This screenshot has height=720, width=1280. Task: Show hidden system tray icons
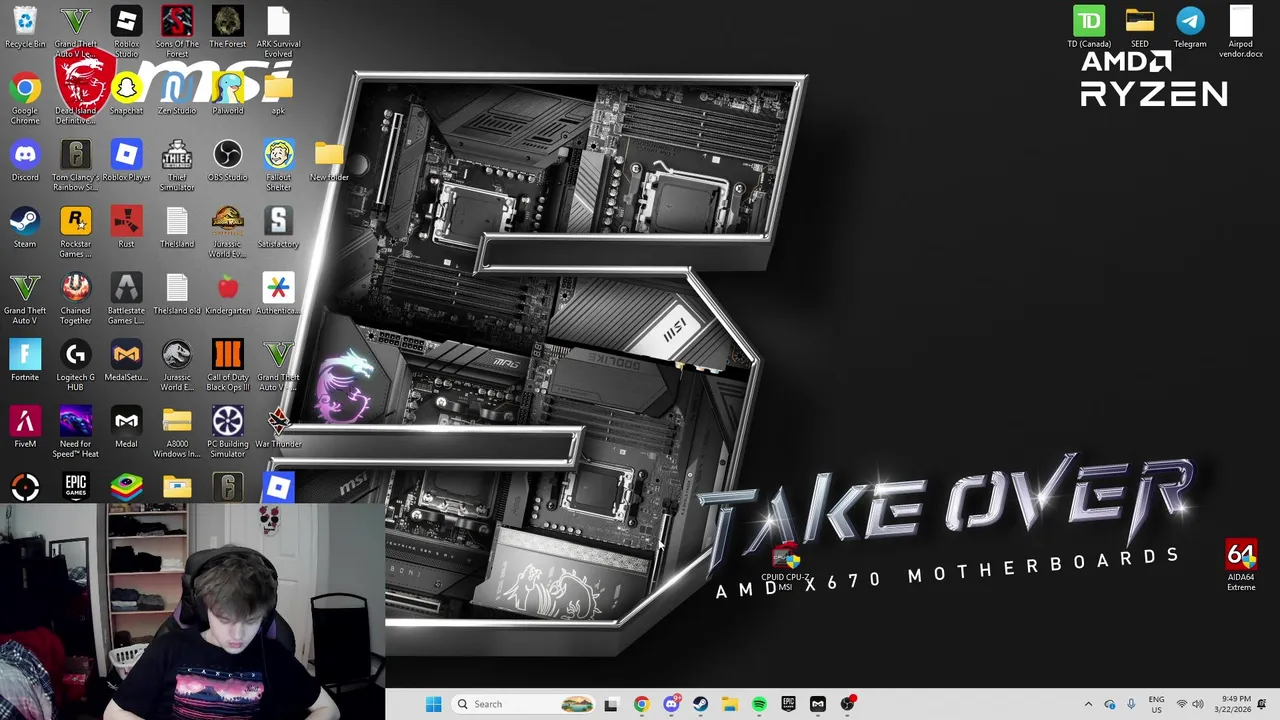(1088, 704)
